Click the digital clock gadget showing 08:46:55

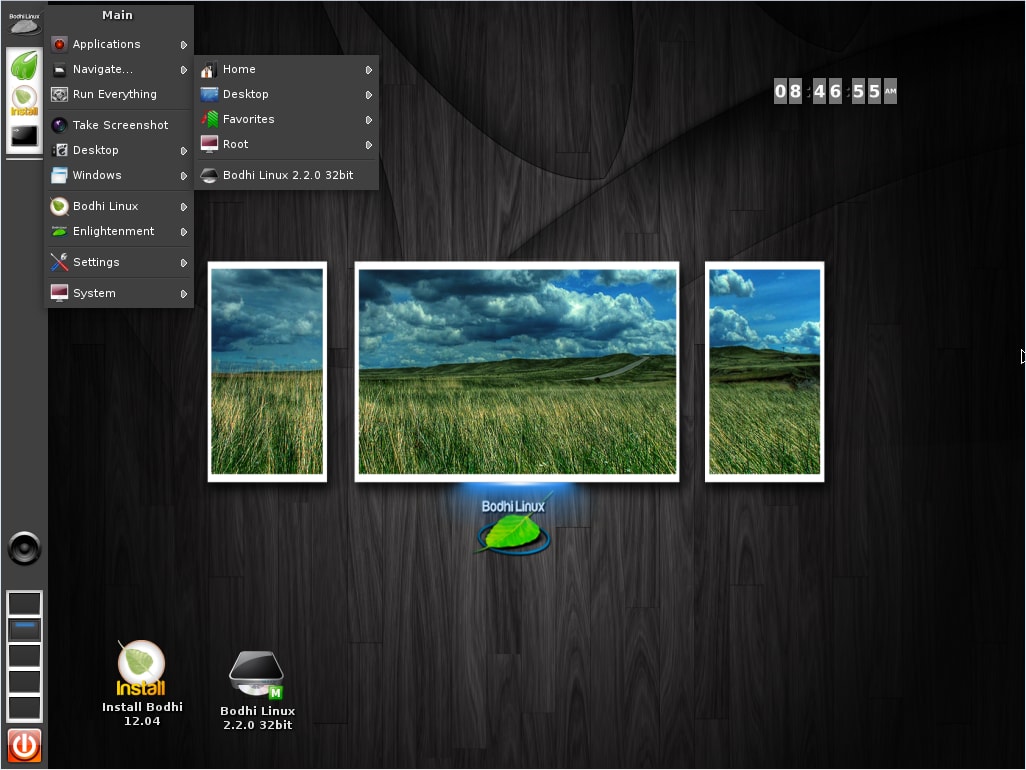835,92
